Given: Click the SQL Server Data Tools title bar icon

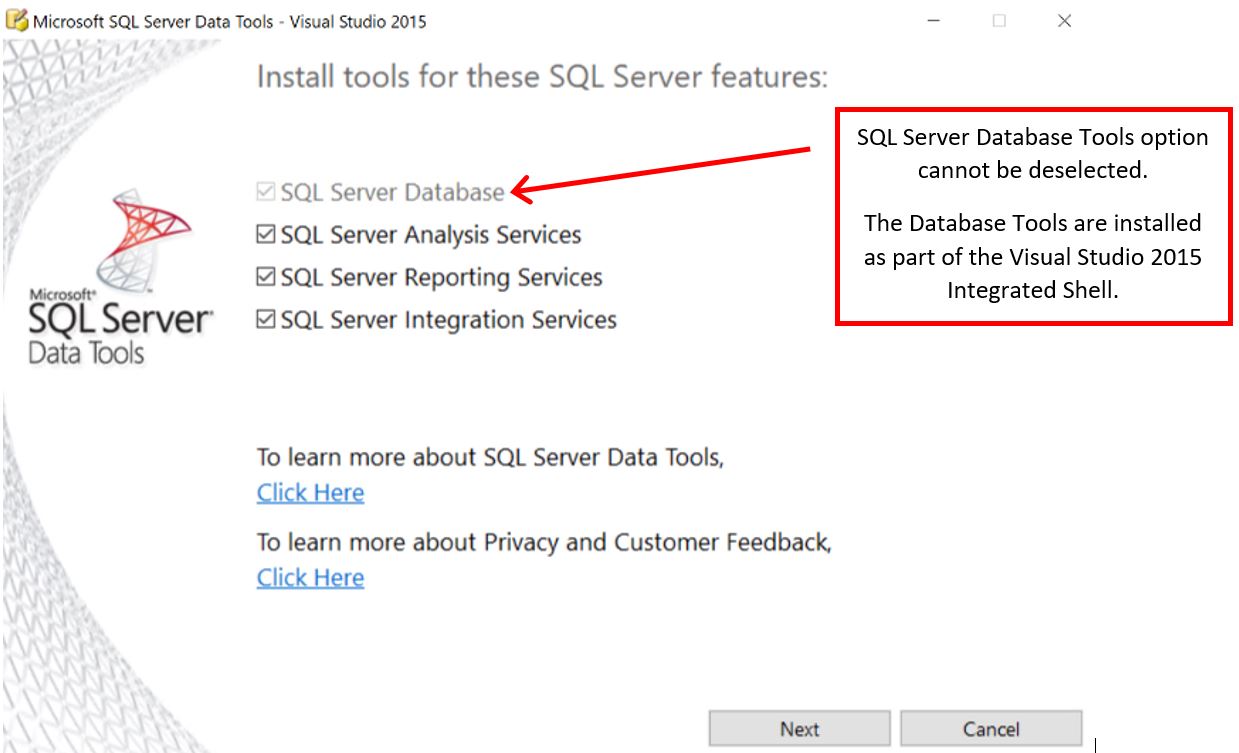Looking at the screenshot, I should 17,21.
